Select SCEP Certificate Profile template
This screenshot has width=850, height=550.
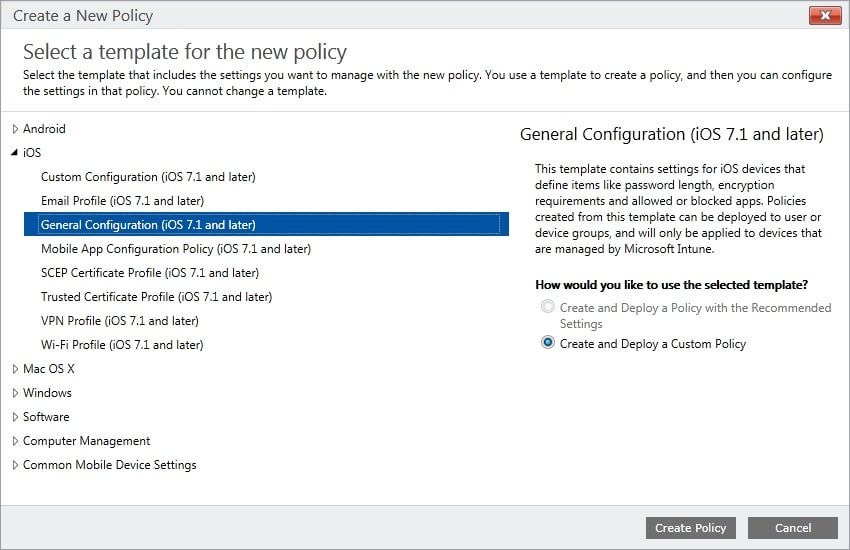149,273
